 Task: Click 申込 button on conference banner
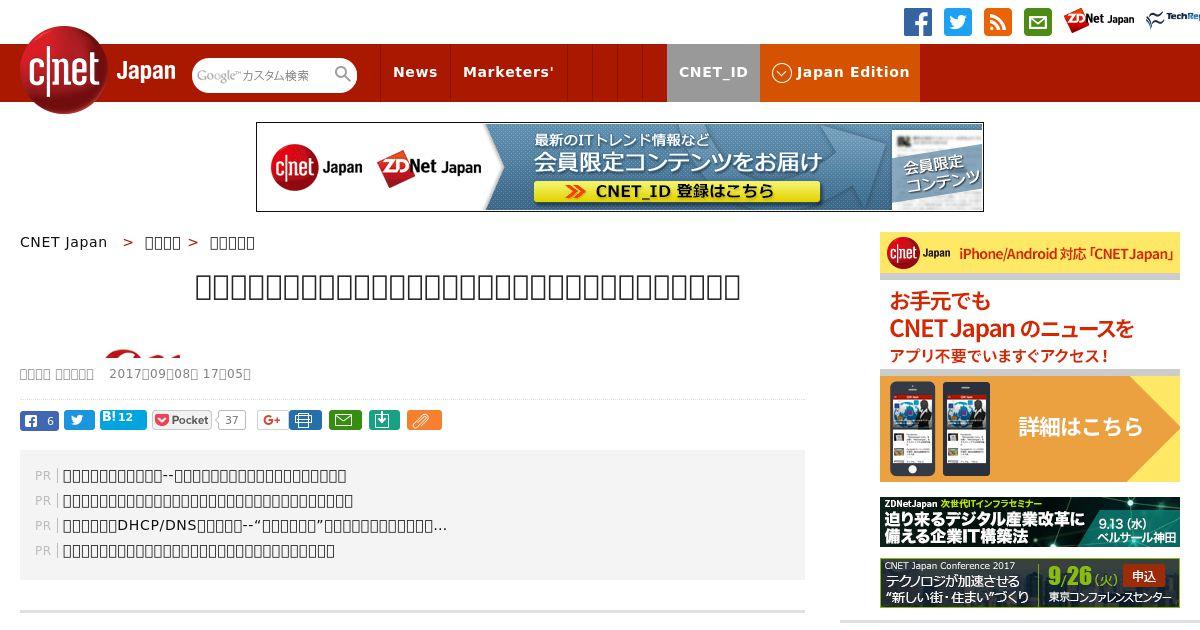pyautogui.click(x=1143, y=576)
